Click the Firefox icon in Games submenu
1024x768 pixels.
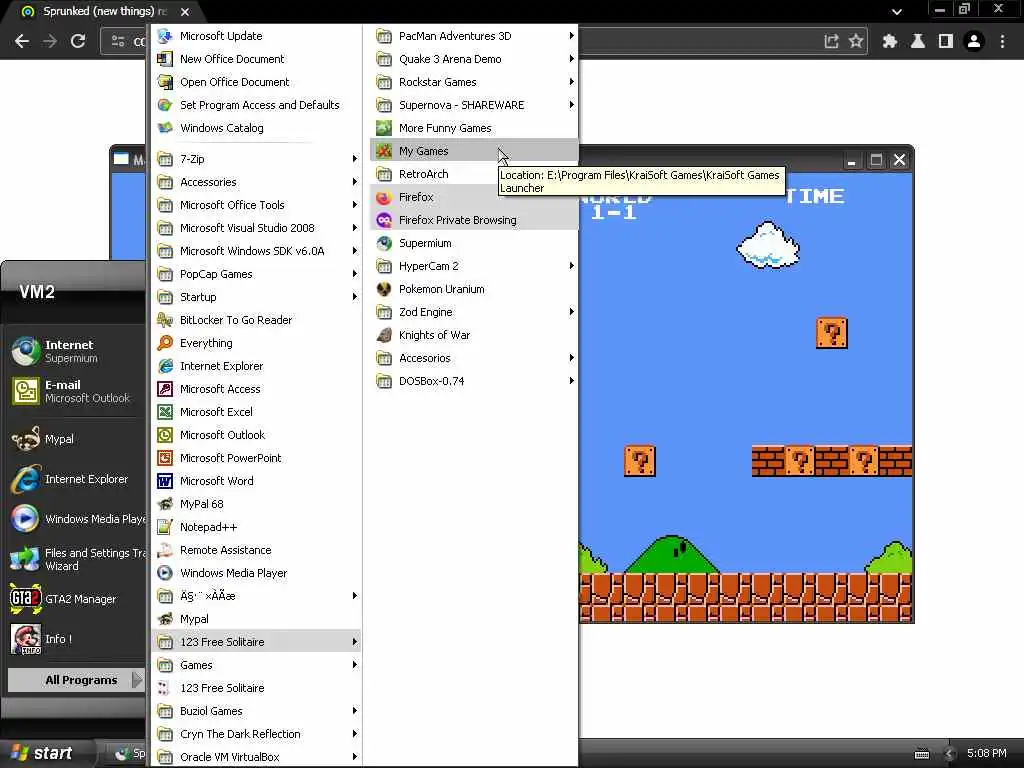coord(384,197)
